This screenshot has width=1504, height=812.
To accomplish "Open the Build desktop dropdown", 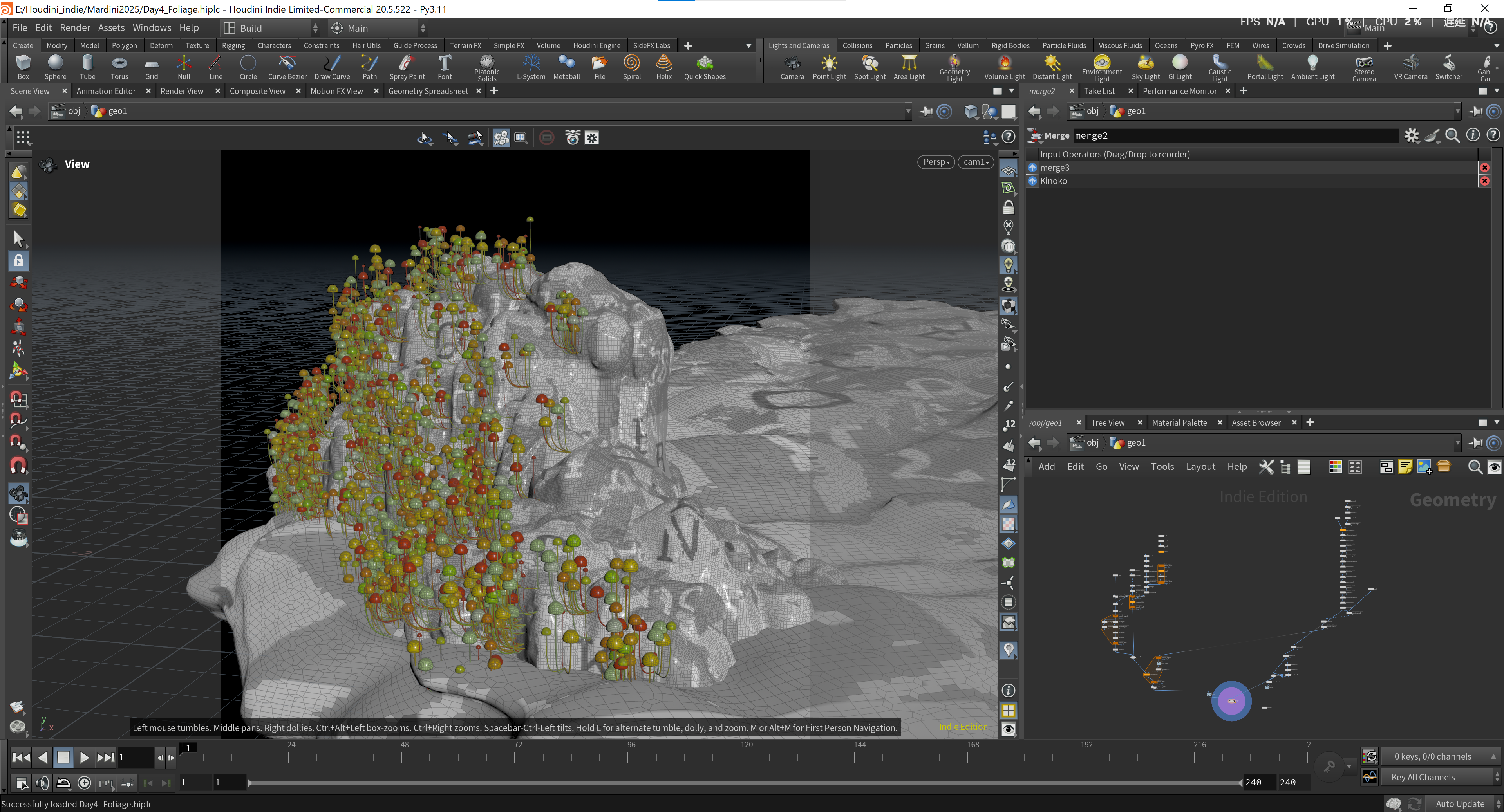I will (271, 28).
